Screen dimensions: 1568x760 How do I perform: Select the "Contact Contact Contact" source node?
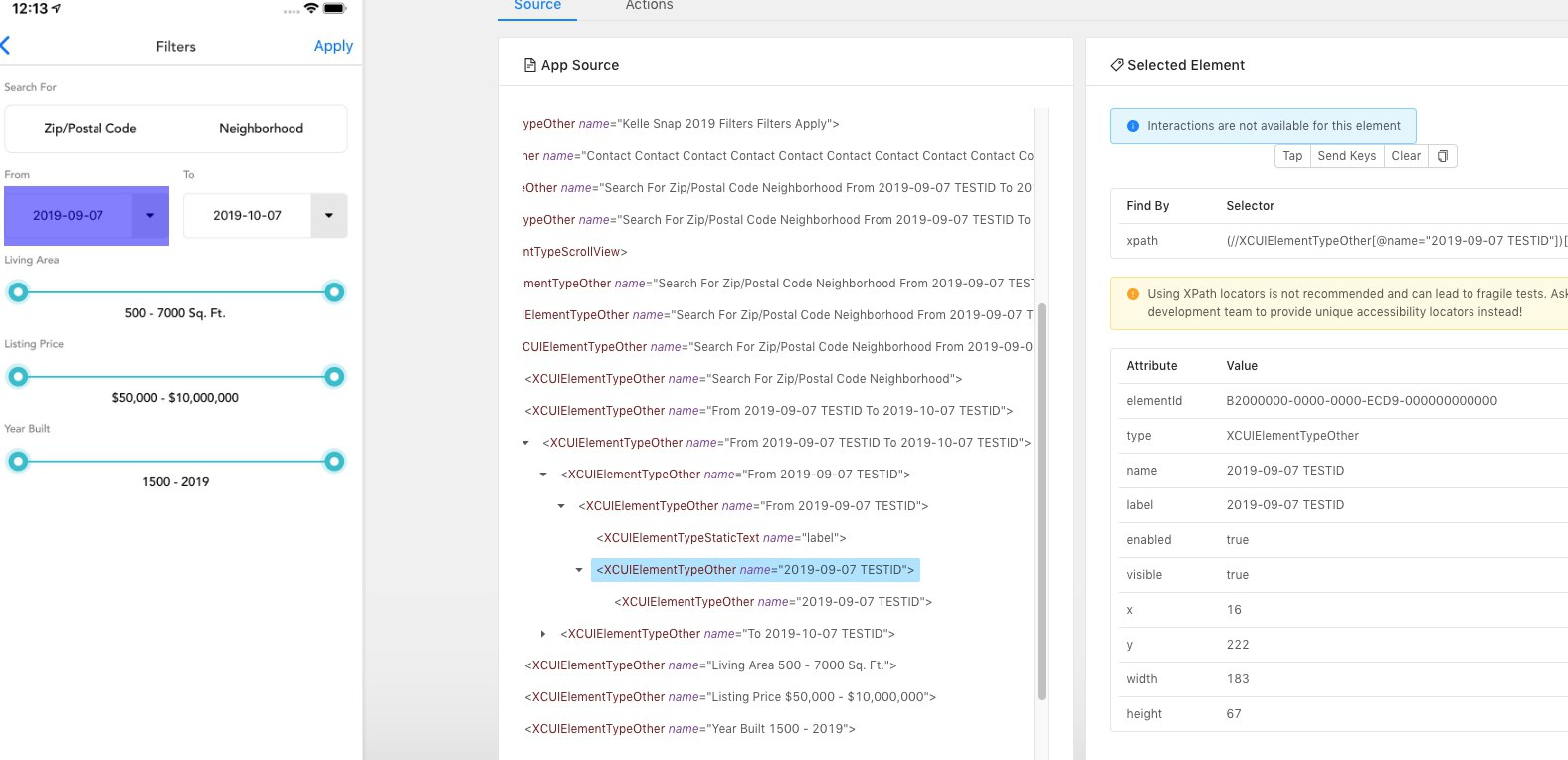(778, 156)
